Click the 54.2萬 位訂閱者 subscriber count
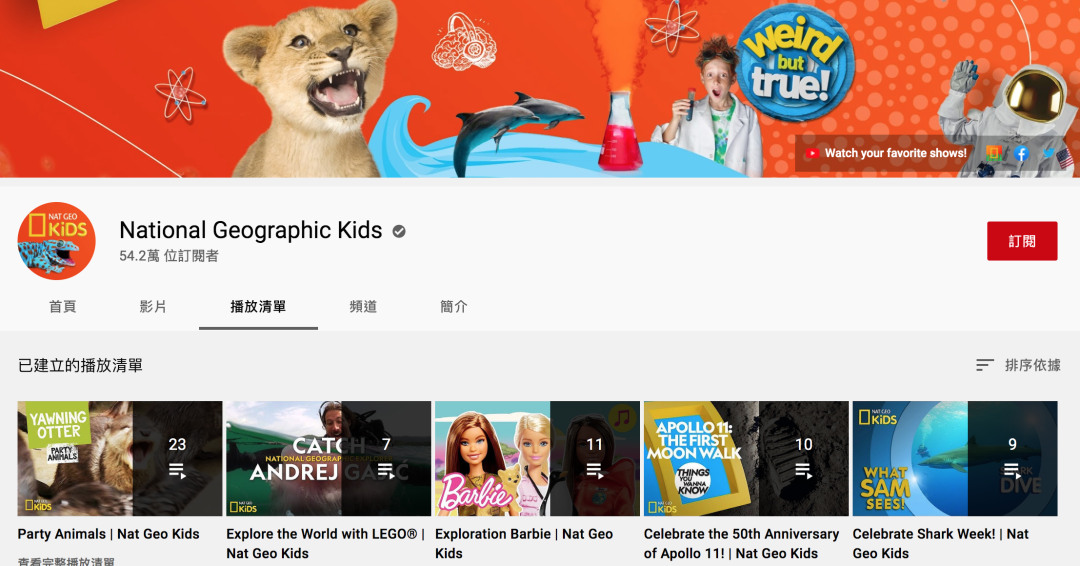Screen dimensions: 1080x566 tap(169, 256)
